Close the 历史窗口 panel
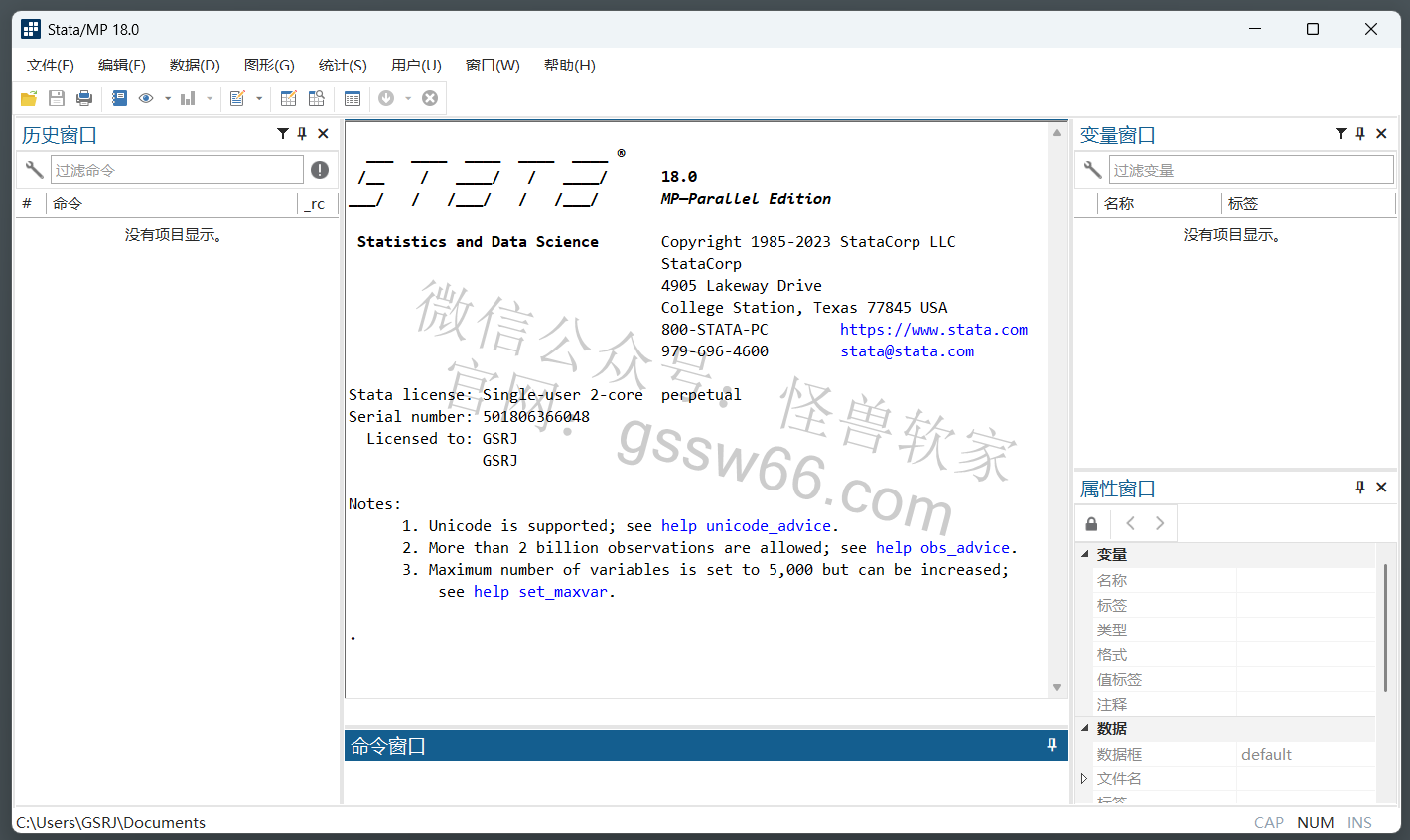The height and width of the screenshot is (840, 1410). pyautogui.click(x=323, y=133)
